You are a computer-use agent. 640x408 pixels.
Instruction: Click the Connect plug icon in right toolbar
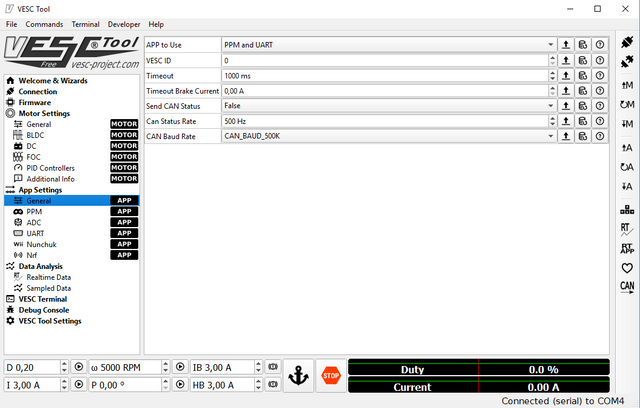[627, 42]
